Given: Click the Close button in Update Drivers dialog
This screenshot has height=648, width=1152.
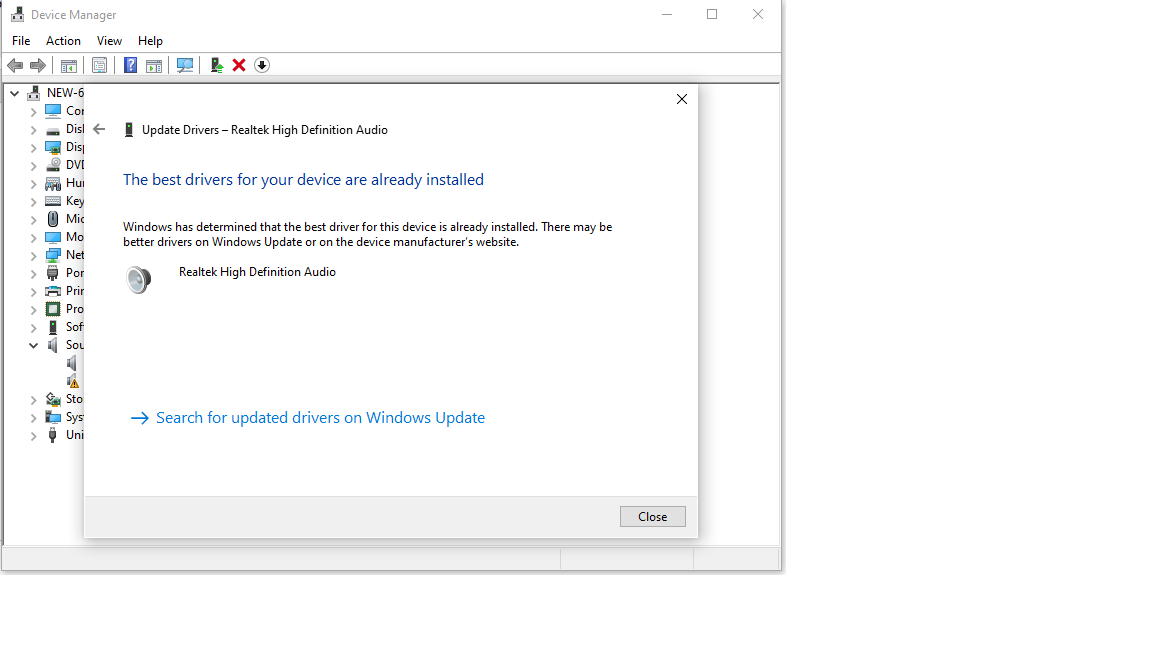Looking at the screenshot, I should (652, 516).
